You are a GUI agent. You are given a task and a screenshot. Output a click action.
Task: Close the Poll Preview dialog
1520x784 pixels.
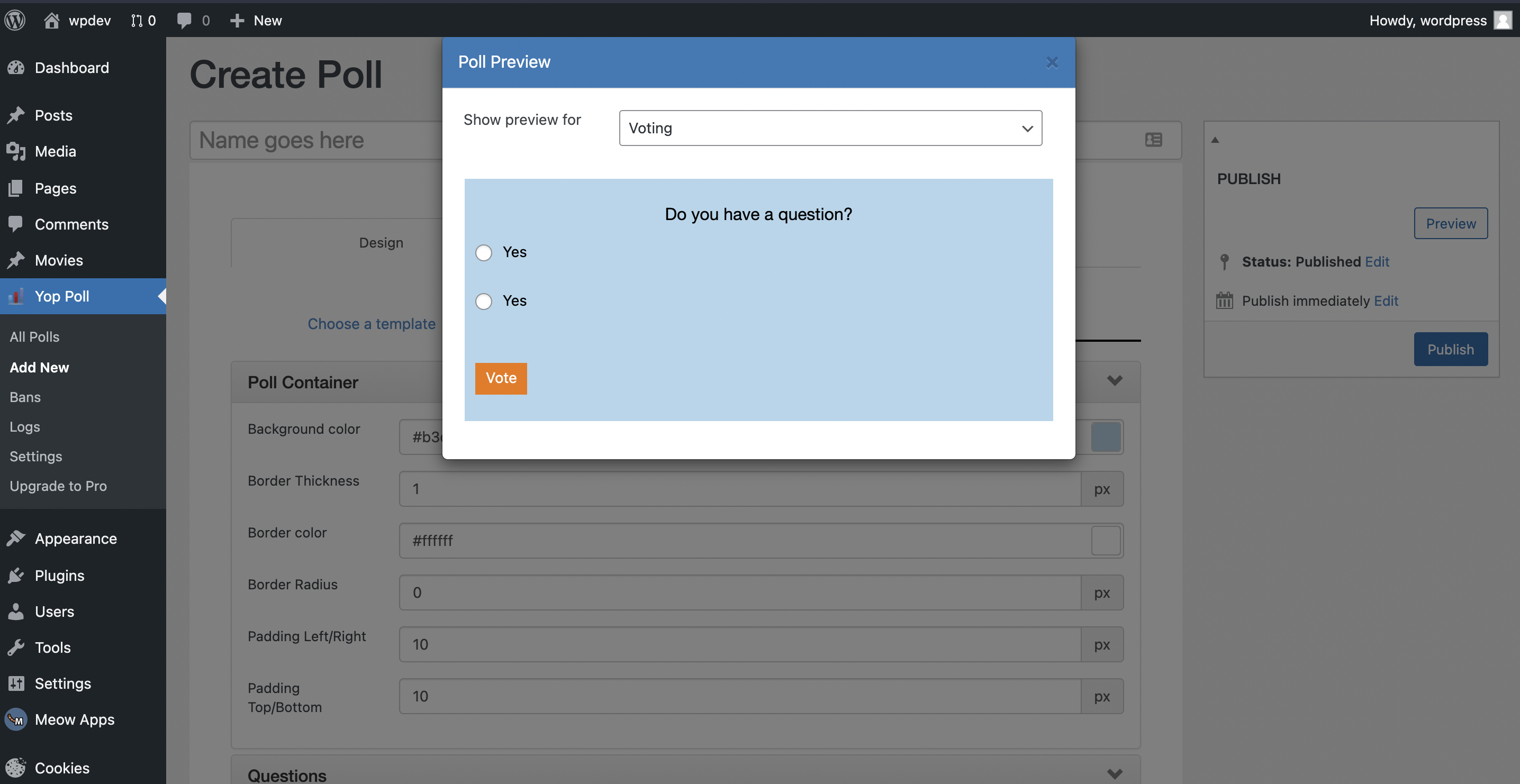coord(1052,62)
